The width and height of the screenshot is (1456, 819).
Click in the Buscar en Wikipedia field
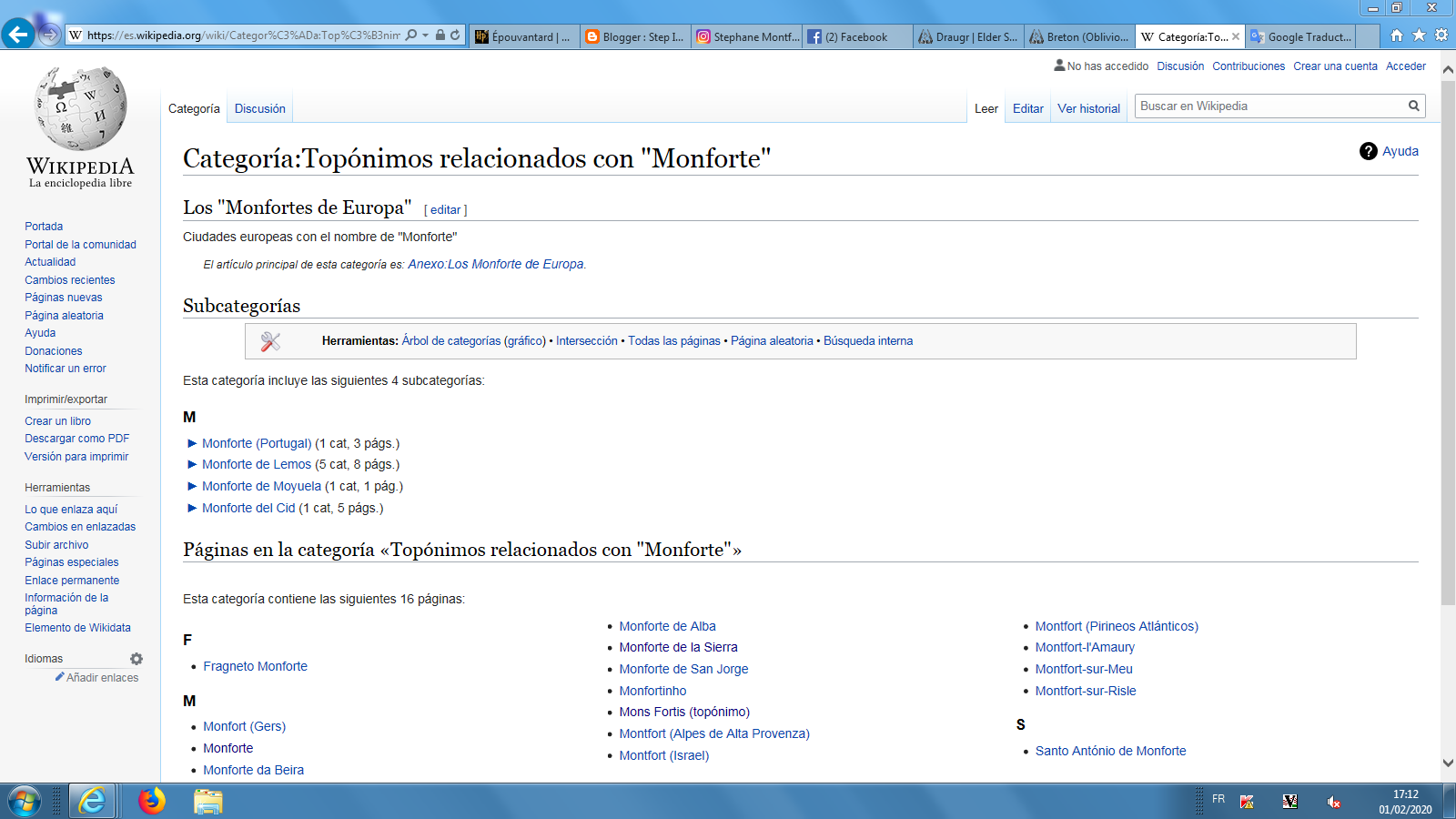pyautogui.click(x=1270, y=106)
